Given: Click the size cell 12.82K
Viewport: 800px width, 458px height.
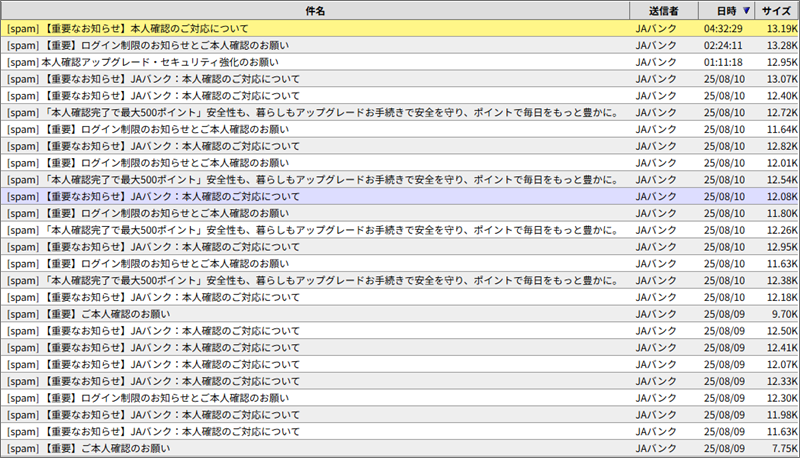Looking at the screenshot, I should (x=782, y=146).
